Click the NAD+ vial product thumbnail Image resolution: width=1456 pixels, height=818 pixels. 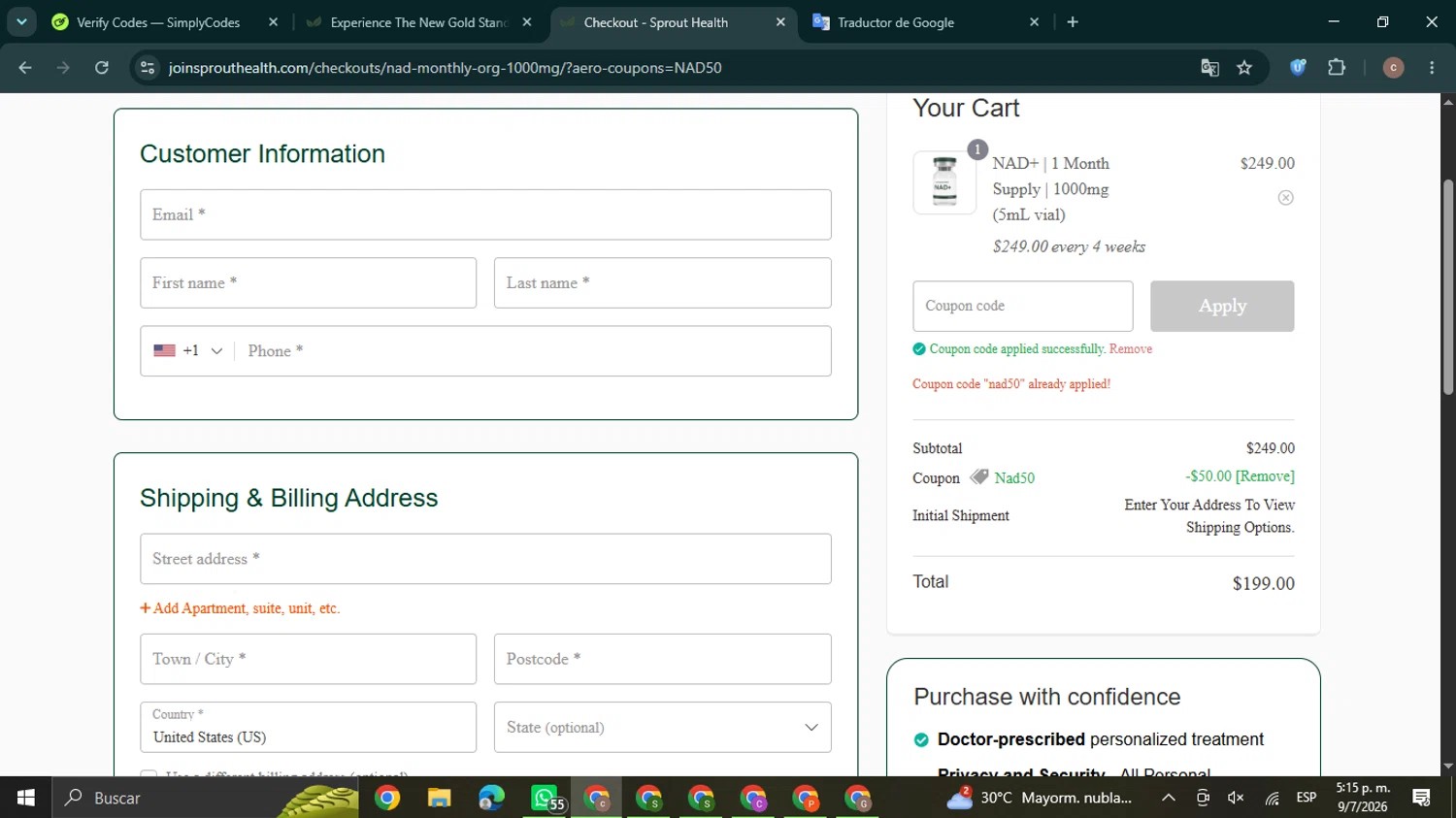(944, 182)
